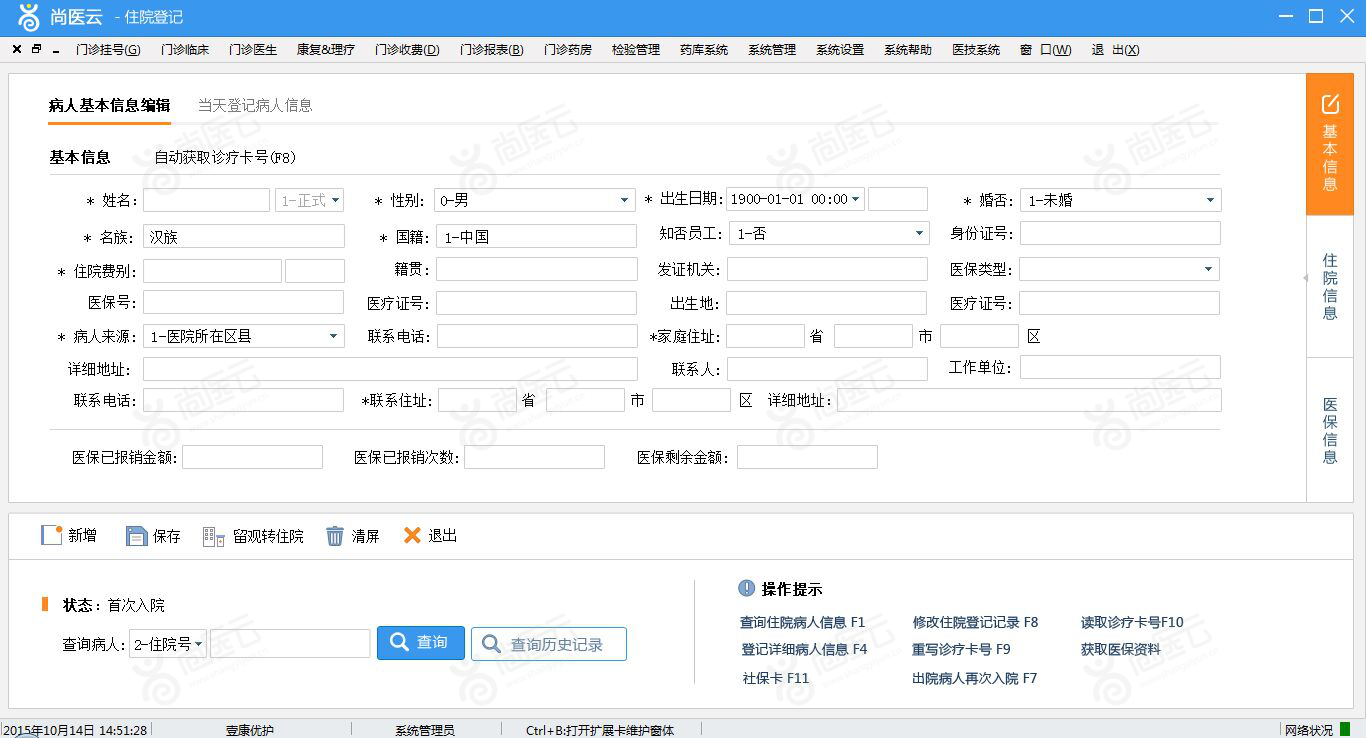
Task: Open the 查询病人 type dropdown showing 2-住院号
Action: coord(168,644)
